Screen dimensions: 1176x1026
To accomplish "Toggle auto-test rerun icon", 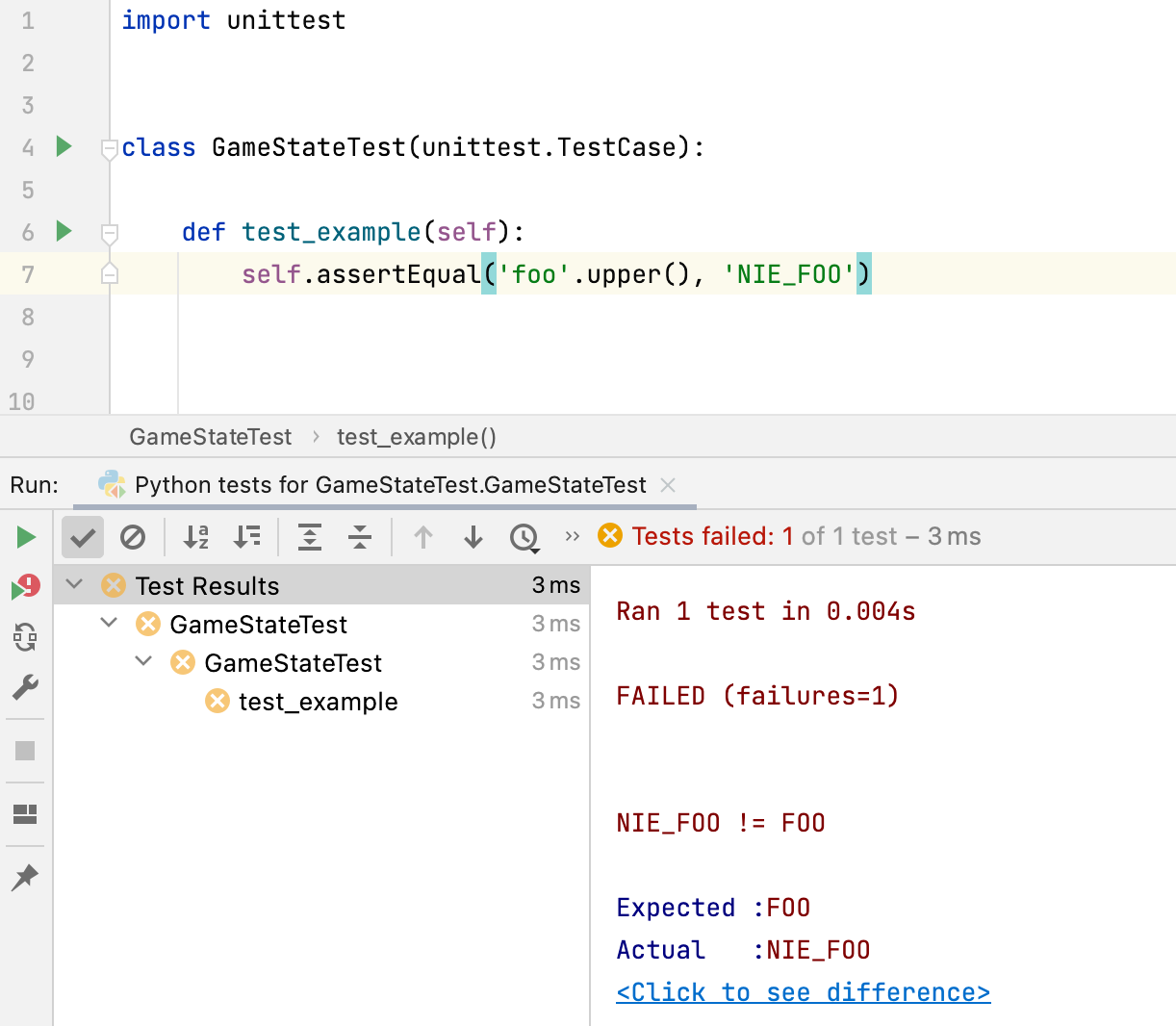I will pos(26,637).
